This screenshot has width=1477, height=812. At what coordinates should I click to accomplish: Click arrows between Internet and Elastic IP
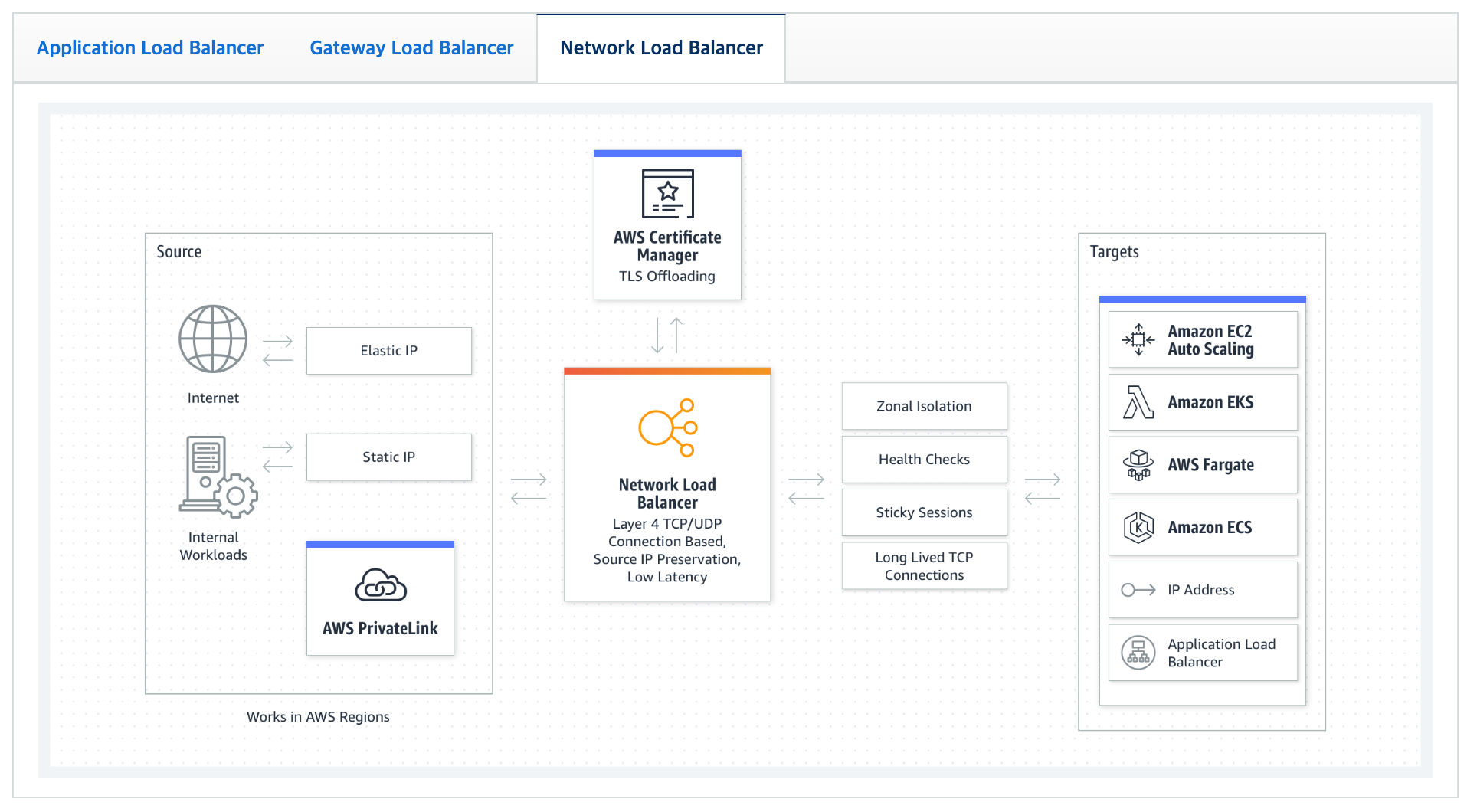277,350
